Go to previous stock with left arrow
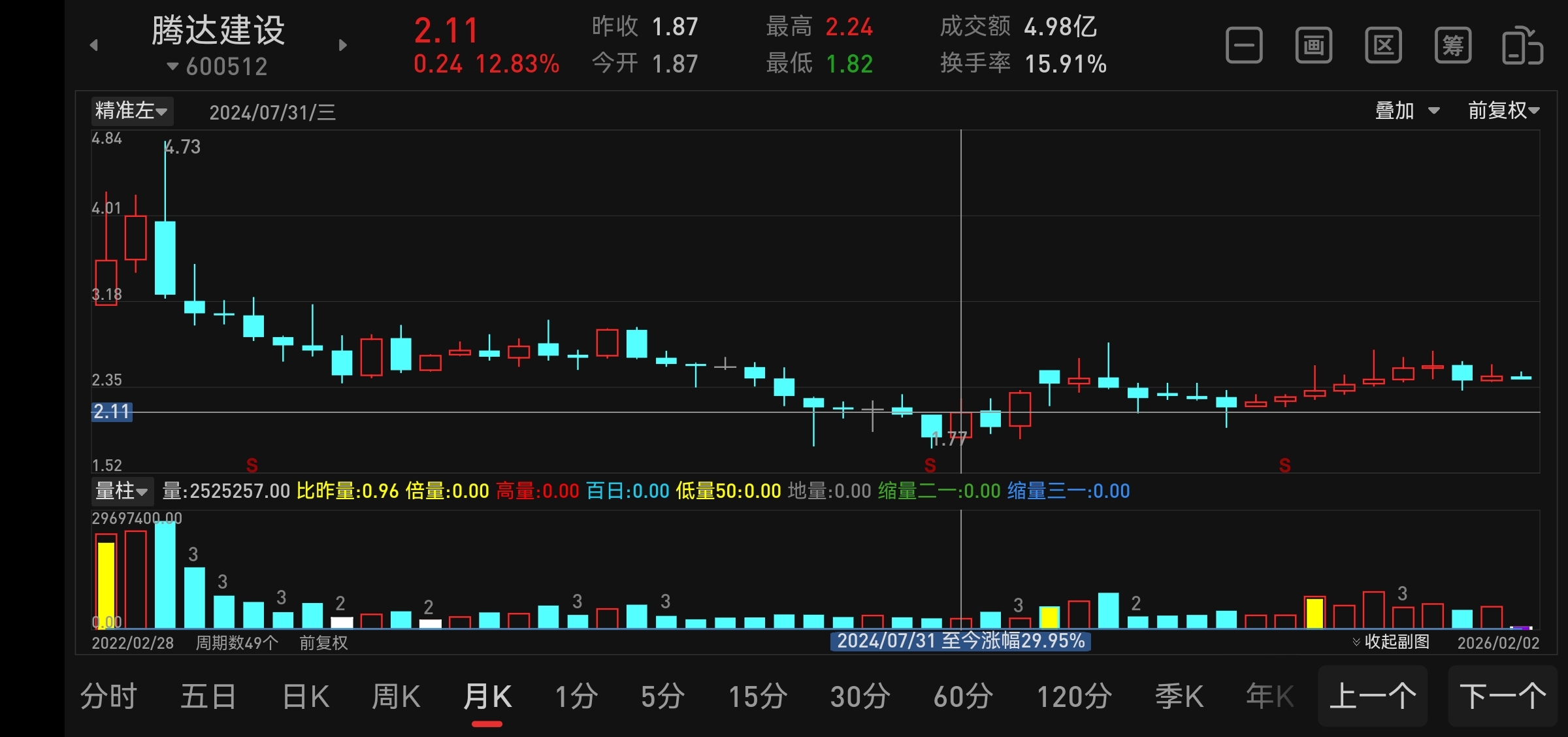Image resolution: width=1568 pixels, height=737 pixels. click(94, 45)
